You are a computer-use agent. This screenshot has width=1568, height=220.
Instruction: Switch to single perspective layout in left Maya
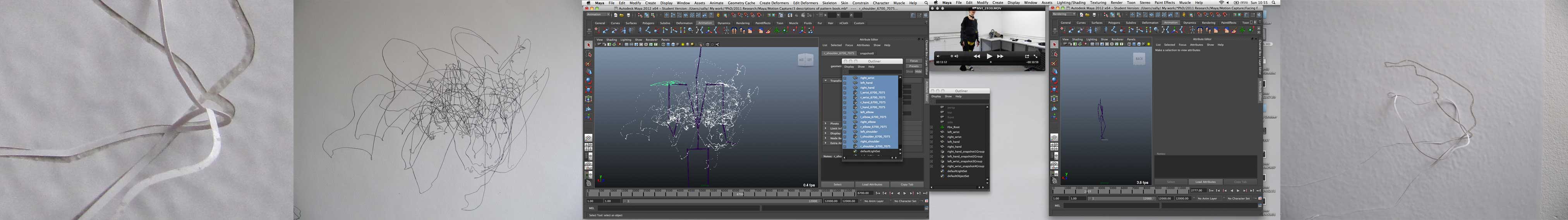(x=588, y=138)
